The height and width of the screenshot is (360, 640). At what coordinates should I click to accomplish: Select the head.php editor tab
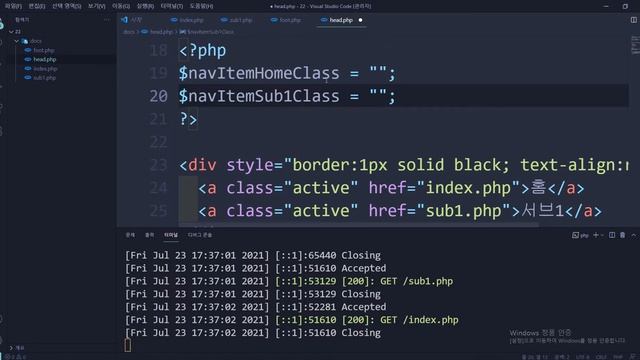tap(341, 20)
